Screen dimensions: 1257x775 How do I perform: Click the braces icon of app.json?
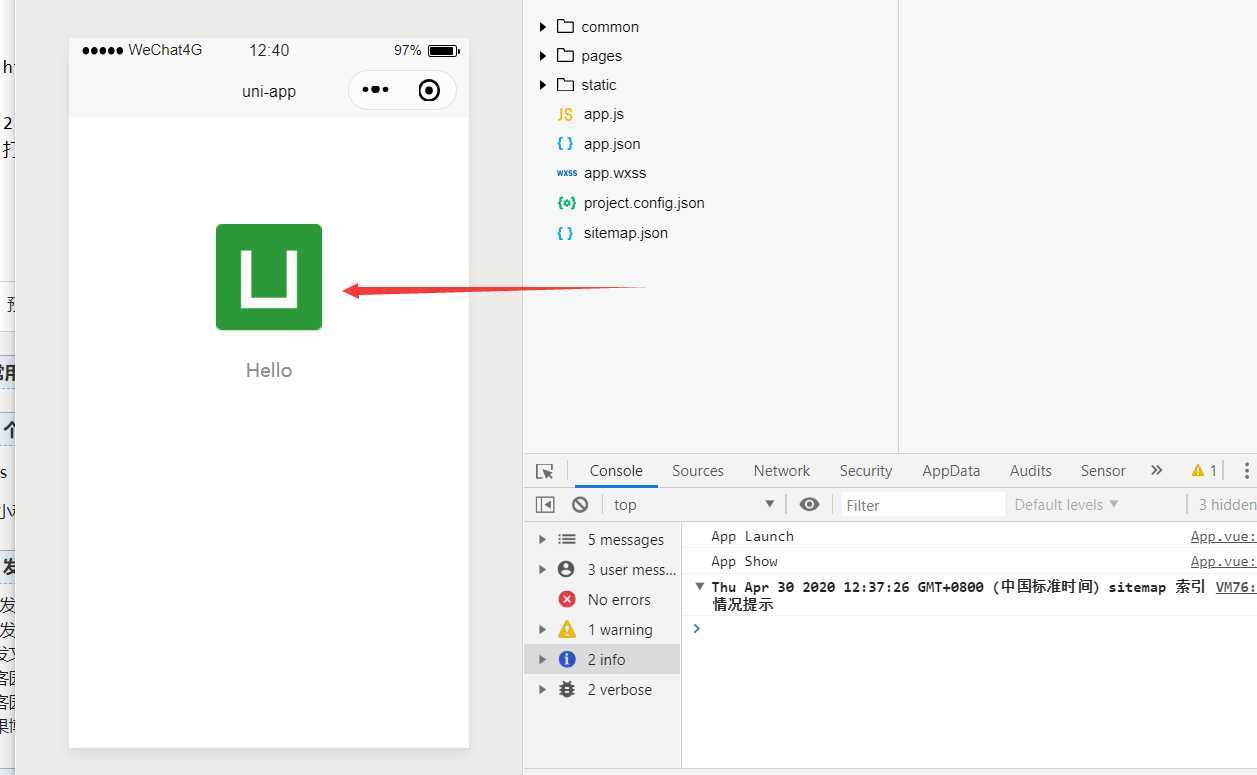click(x=565, y=144)
